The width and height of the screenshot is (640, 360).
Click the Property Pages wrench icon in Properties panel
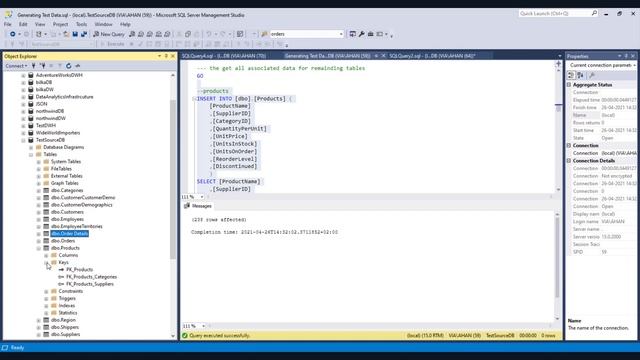pos(592,75)
